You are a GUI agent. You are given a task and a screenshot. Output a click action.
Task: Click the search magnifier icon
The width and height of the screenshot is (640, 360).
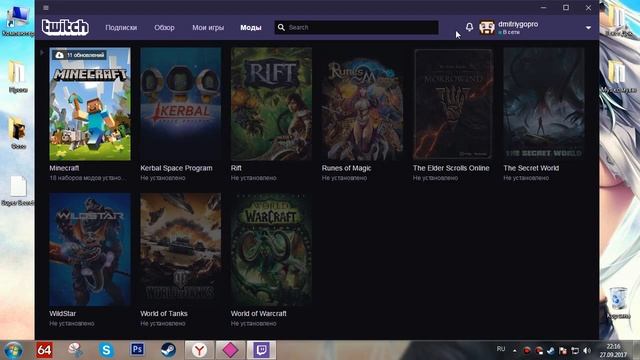(x=281, y=27)
